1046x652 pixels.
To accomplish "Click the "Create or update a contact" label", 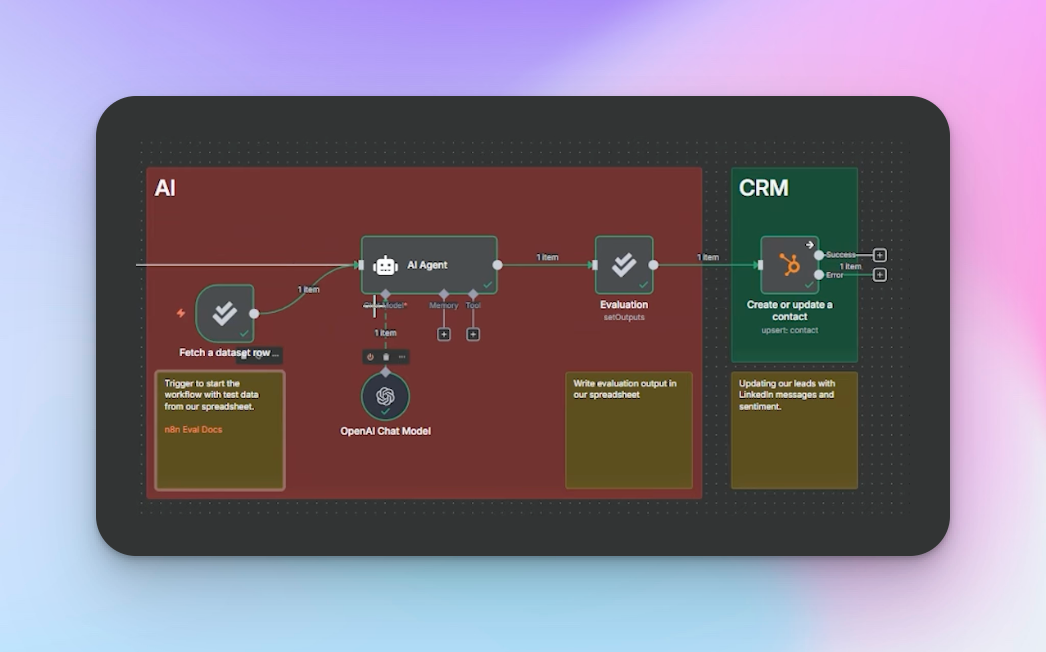I will pos(790,310).
